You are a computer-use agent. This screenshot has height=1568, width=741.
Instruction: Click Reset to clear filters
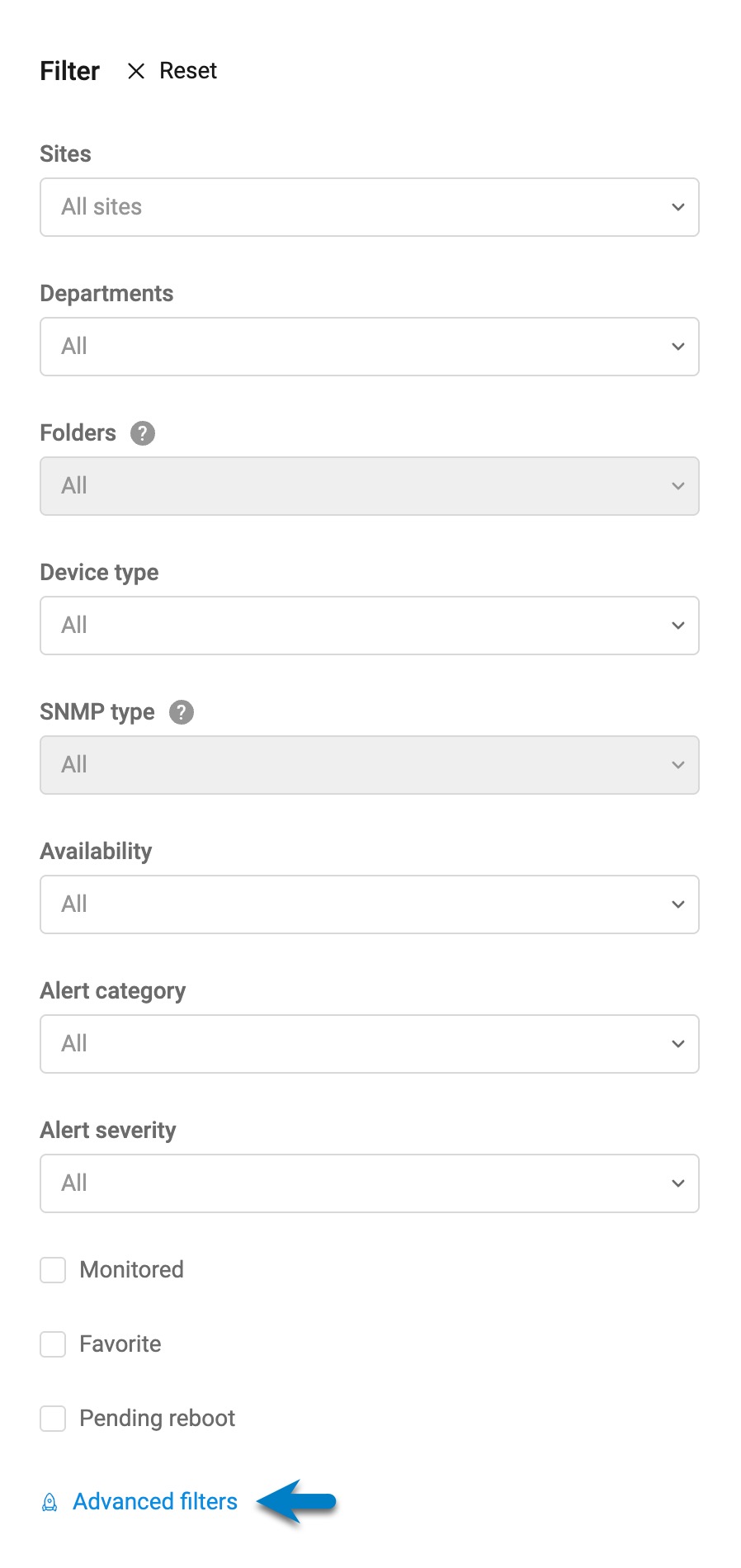click(x=187, y=71)
